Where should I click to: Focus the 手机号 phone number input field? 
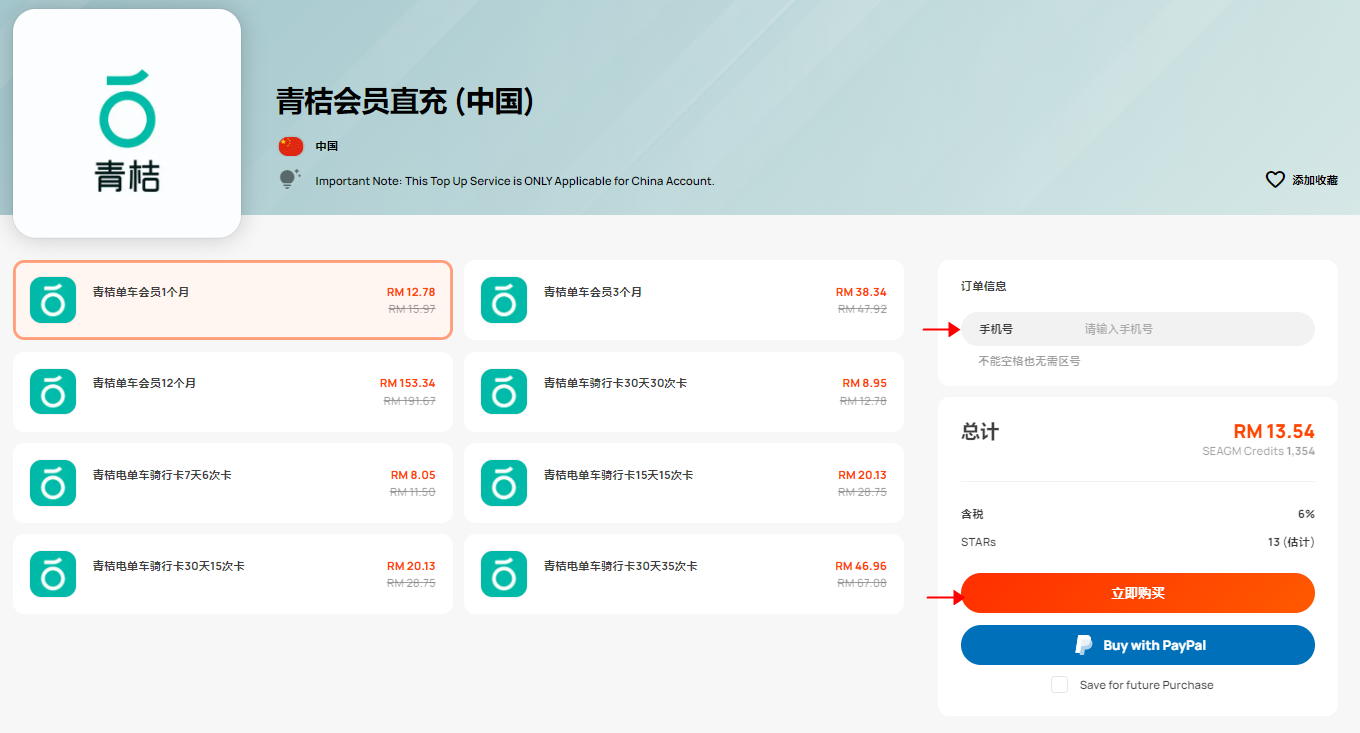[1138, 329]
